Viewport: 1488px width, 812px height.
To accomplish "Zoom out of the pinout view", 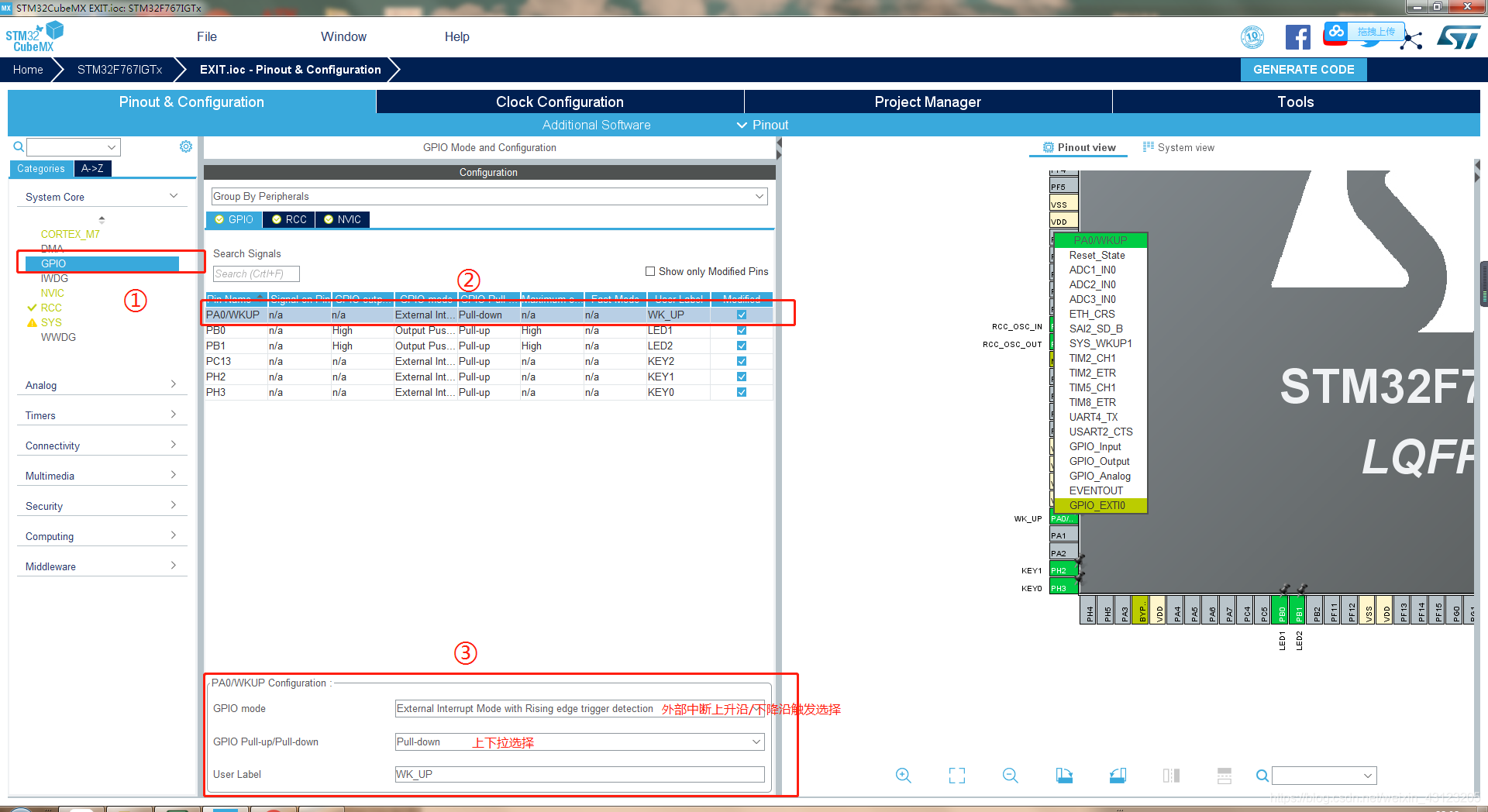I will click(1011, 776).
